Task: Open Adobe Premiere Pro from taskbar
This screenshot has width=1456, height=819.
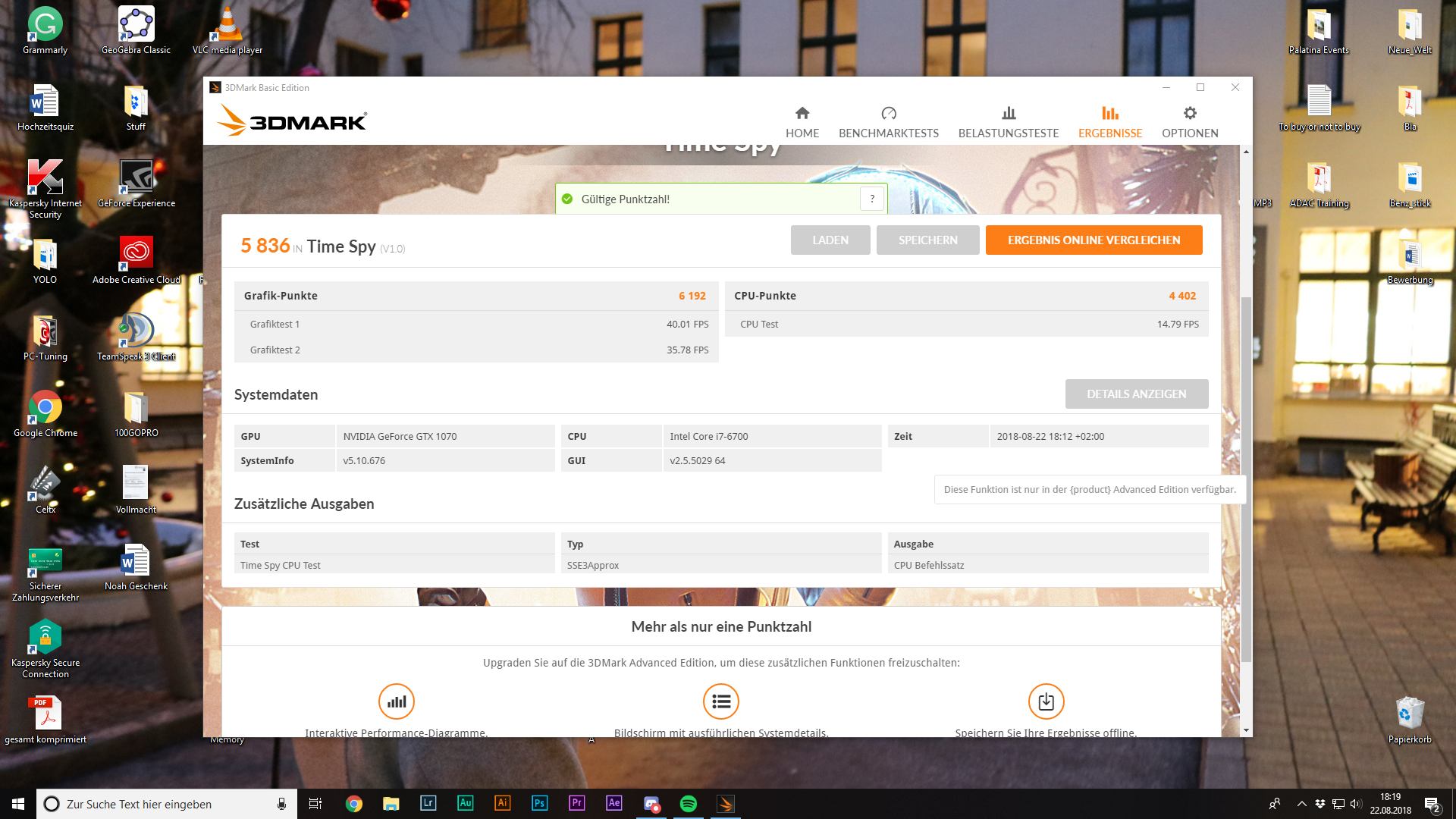Action: (x=576, y=804)
